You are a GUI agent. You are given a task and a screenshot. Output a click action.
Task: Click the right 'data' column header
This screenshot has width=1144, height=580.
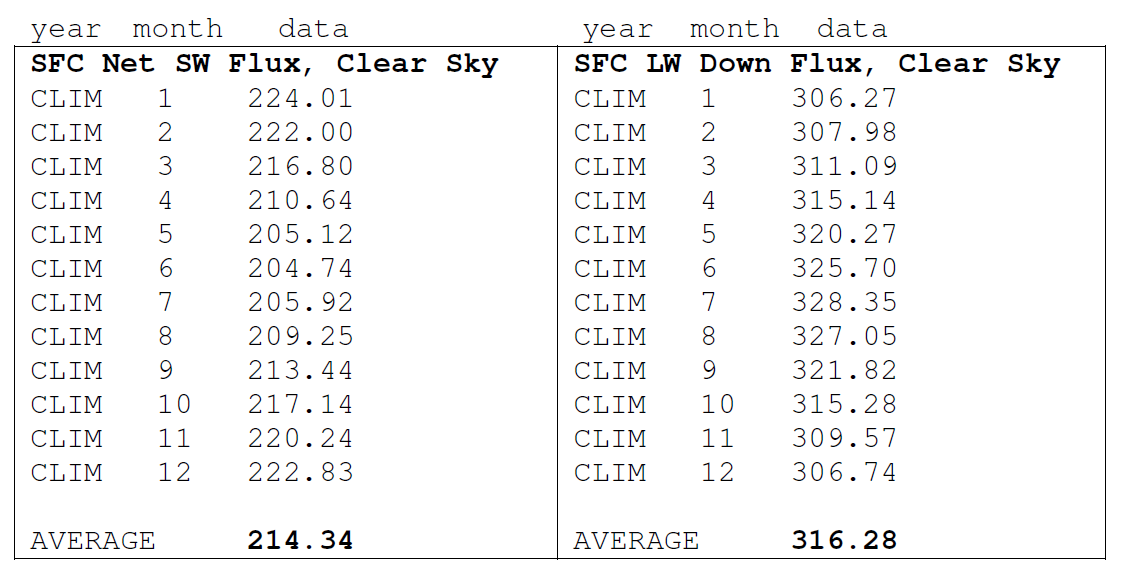pos(852,29)
